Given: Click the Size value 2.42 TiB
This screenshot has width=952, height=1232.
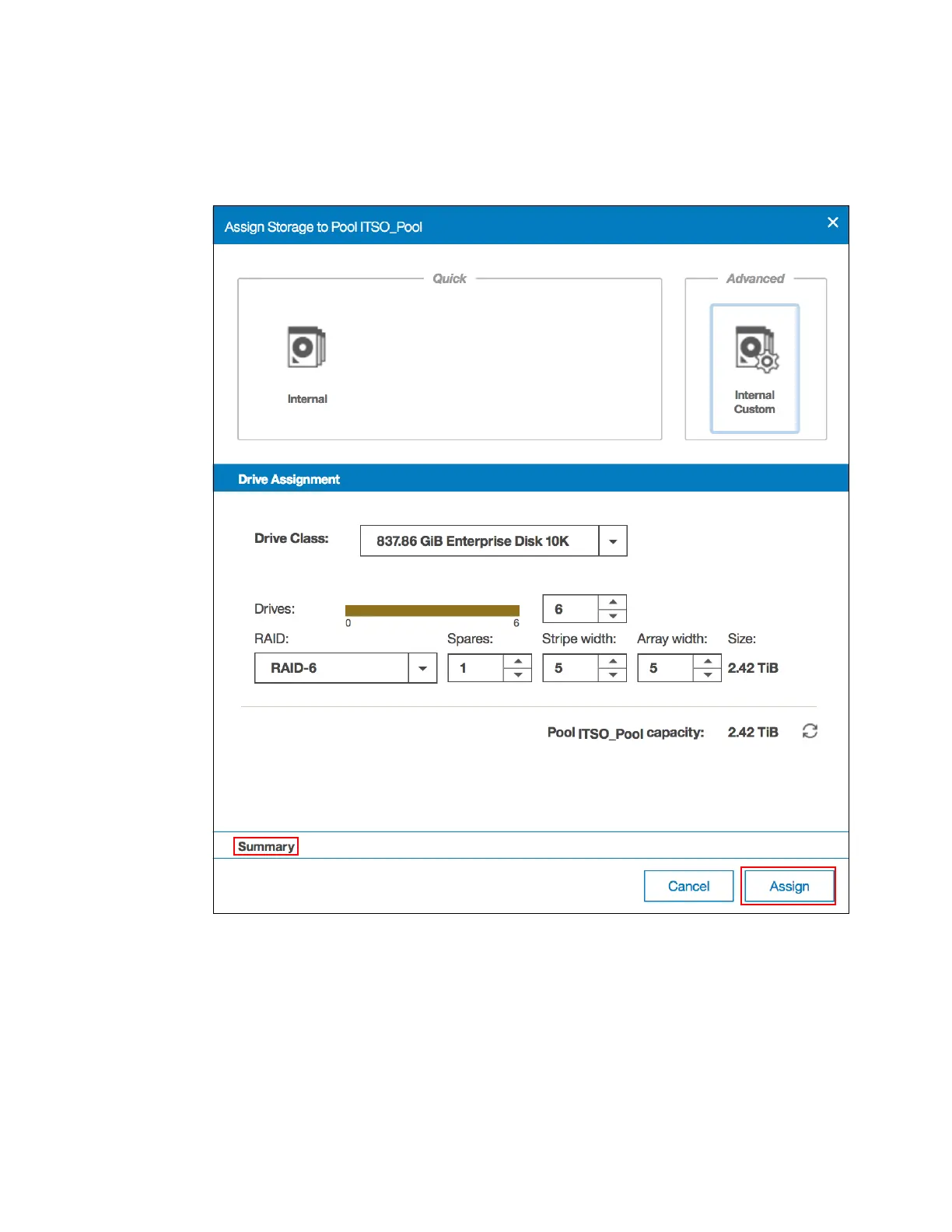Looking at the screenshot, I should (x=753, y=668).
